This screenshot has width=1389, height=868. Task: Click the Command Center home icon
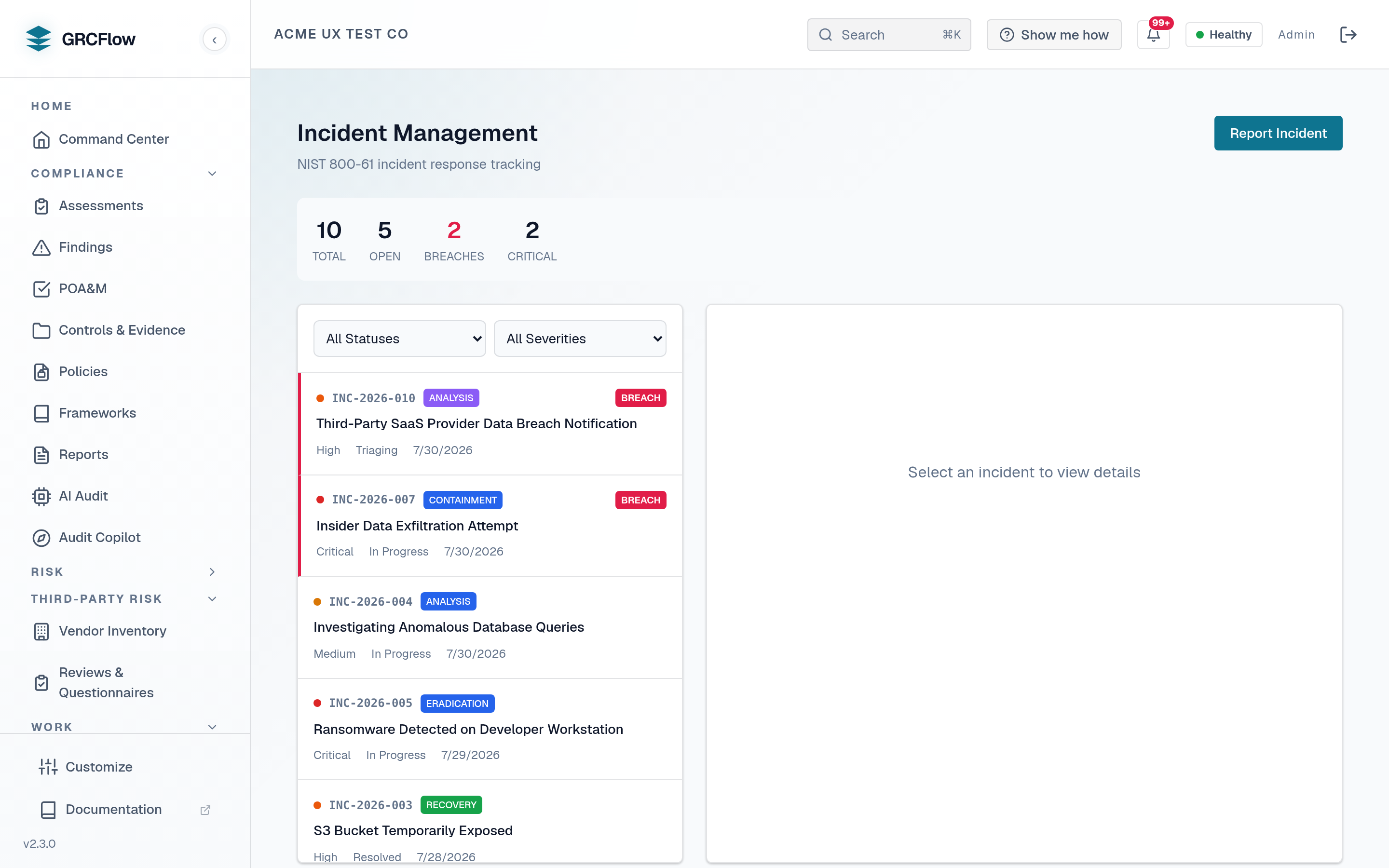(x=41, y=139)
